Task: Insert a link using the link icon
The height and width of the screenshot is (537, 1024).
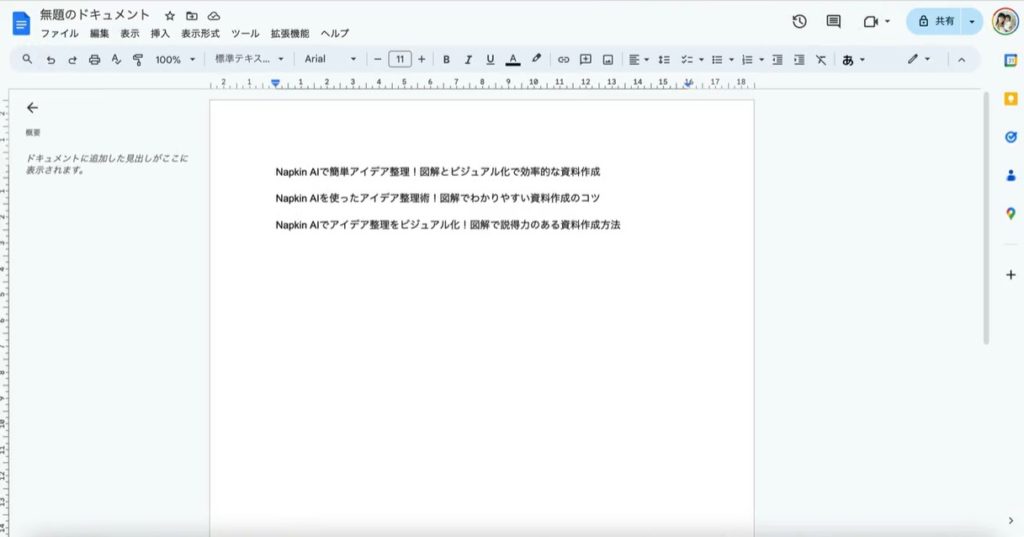Action: coord(563,60)
